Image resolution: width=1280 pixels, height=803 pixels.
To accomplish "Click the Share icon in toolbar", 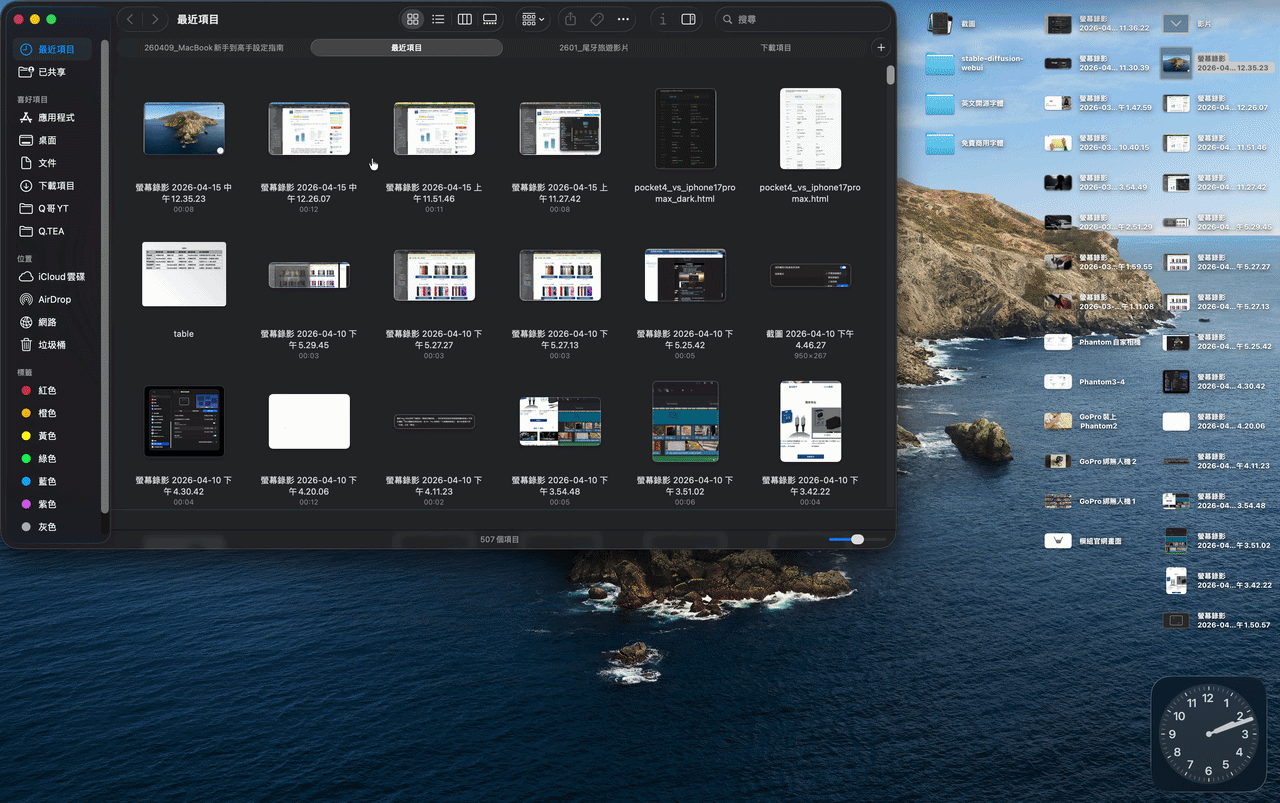I will coord(570,19).
